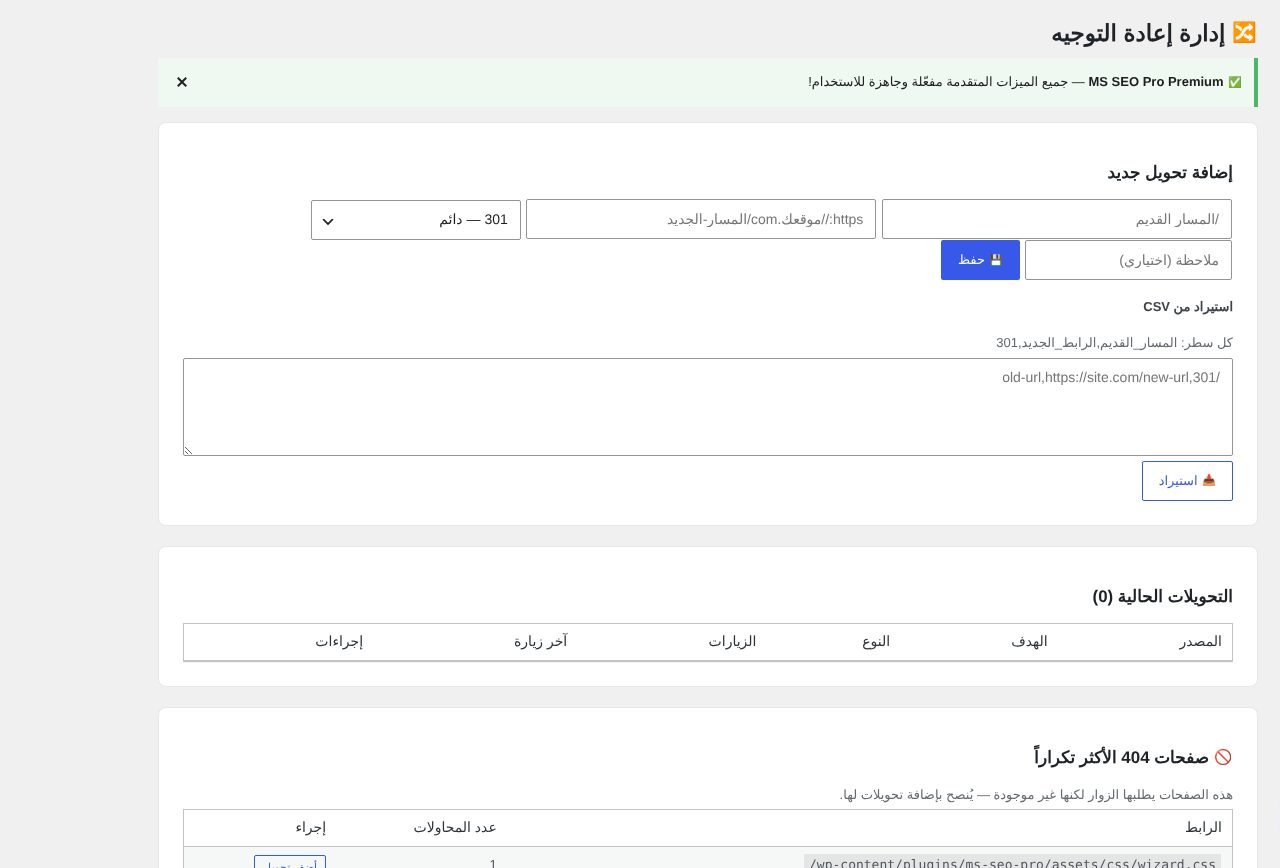Focus the CSV import text area
The height and width of the screenshot is (868, 1280).
[x=708, y=407]
